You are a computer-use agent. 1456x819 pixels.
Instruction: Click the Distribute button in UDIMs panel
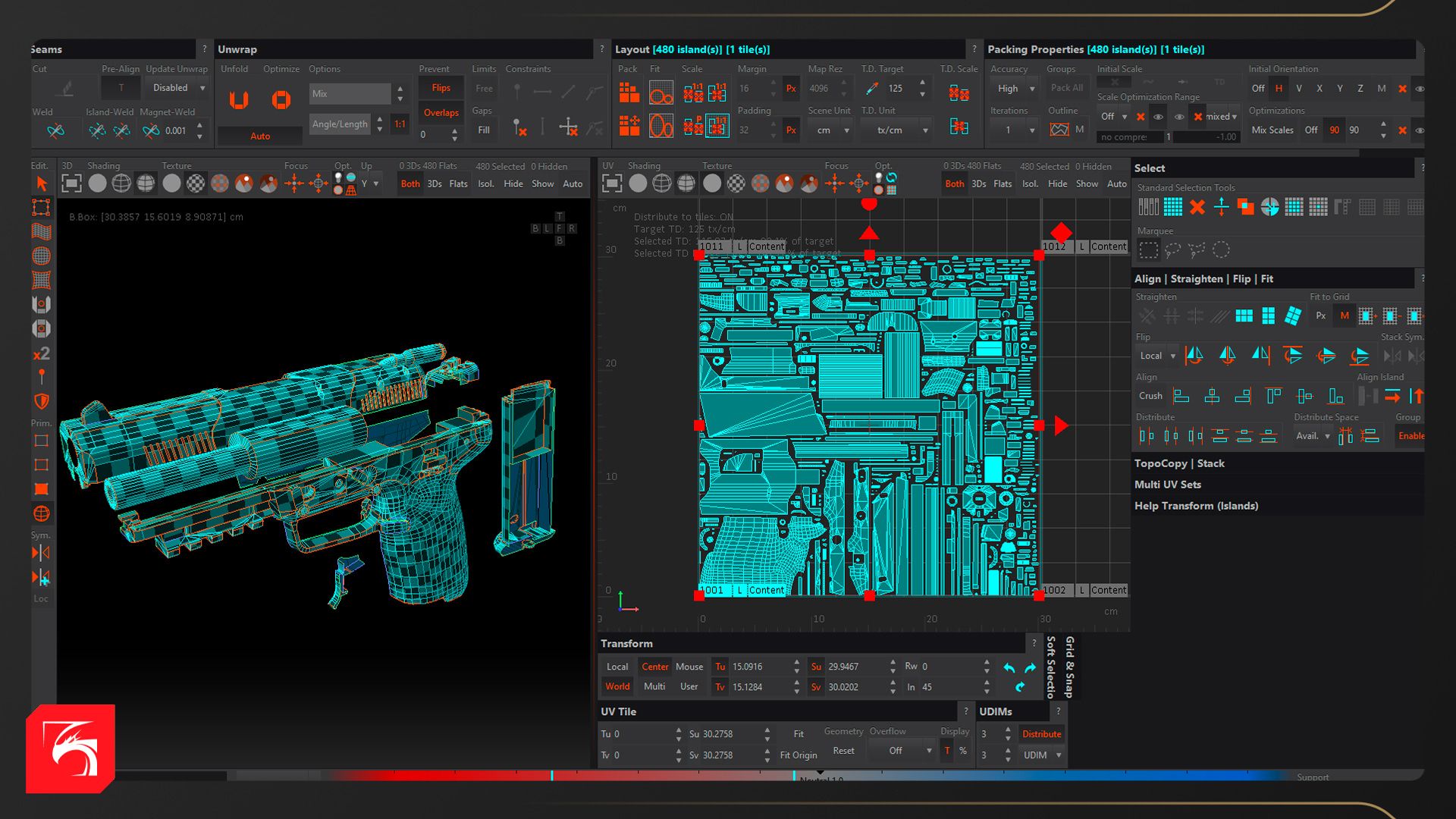coord(1041,734)
